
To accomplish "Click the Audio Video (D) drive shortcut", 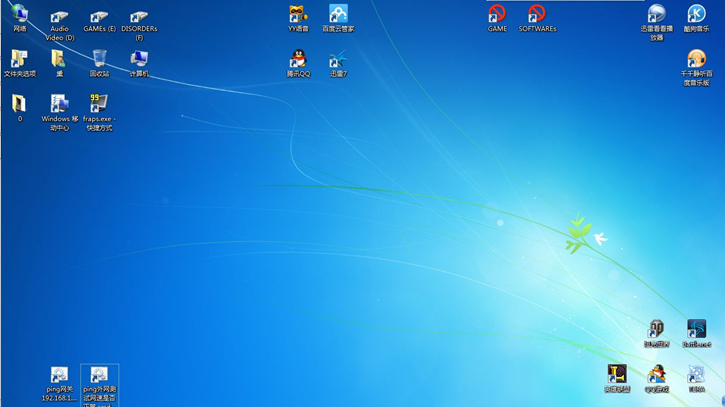I will click(59, 17).
